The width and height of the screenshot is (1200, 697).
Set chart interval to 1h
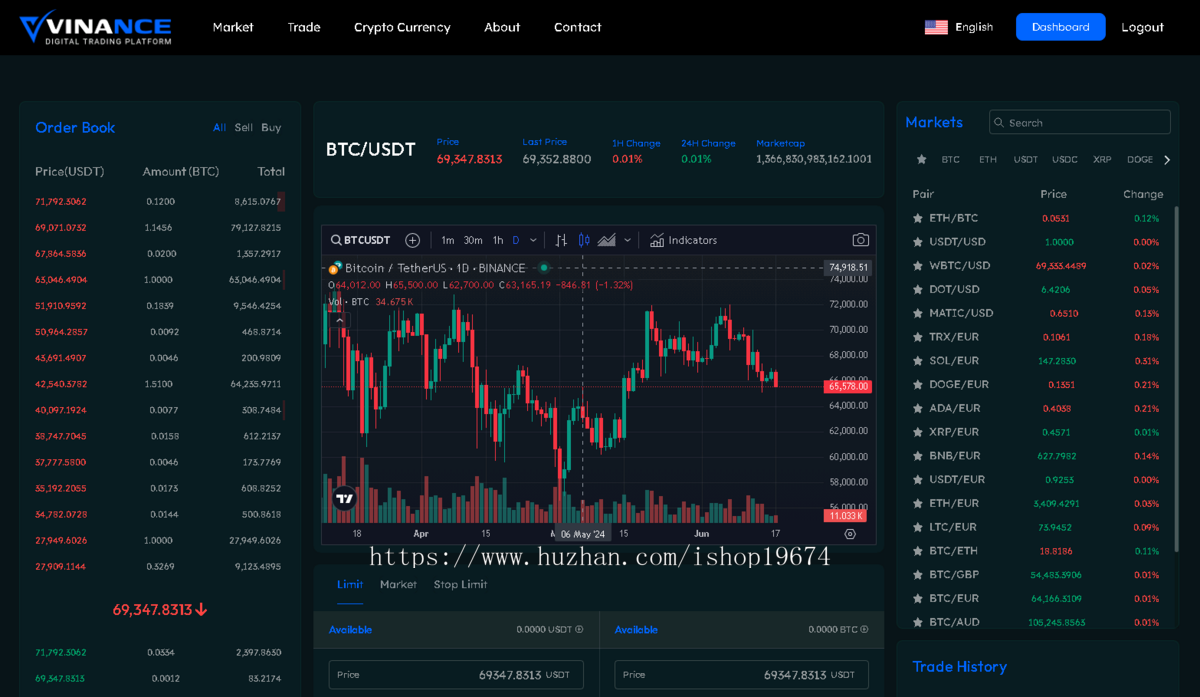[498, 240]
